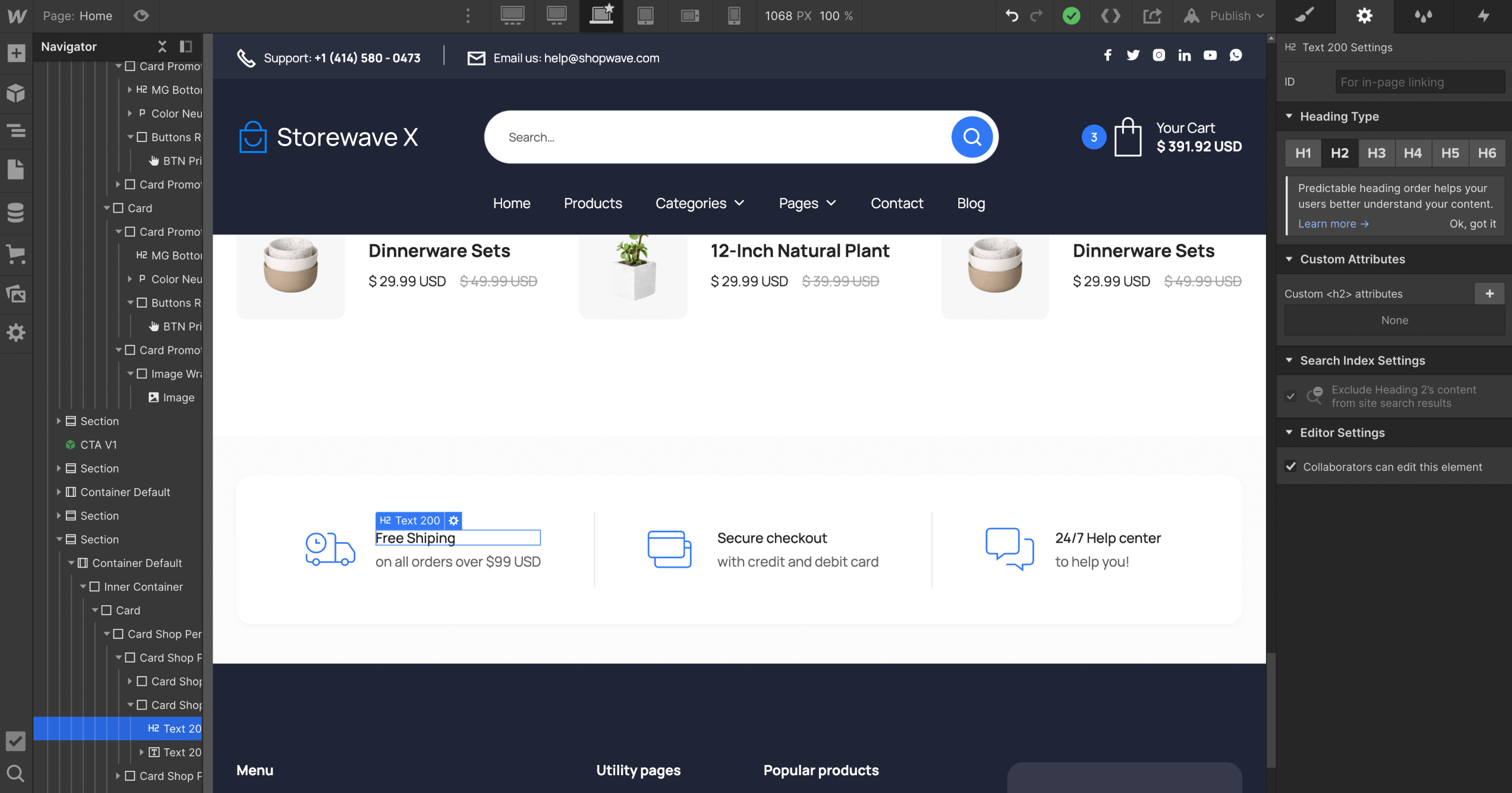This screenshot has width=1512, height=793.
Task: Dismiss tip with Ok, got it
Action: click(x=1472, y=224)
